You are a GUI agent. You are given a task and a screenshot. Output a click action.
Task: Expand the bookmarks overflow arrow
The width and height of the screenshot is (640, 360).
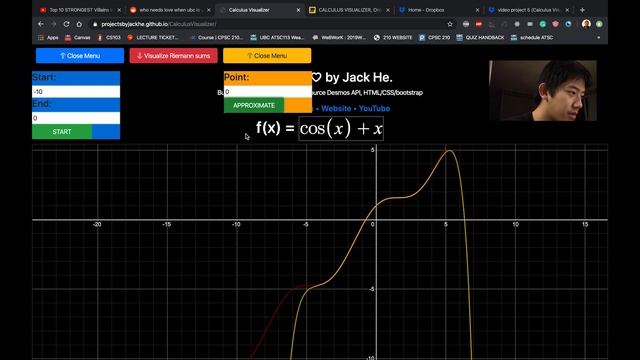coord(599,38)
